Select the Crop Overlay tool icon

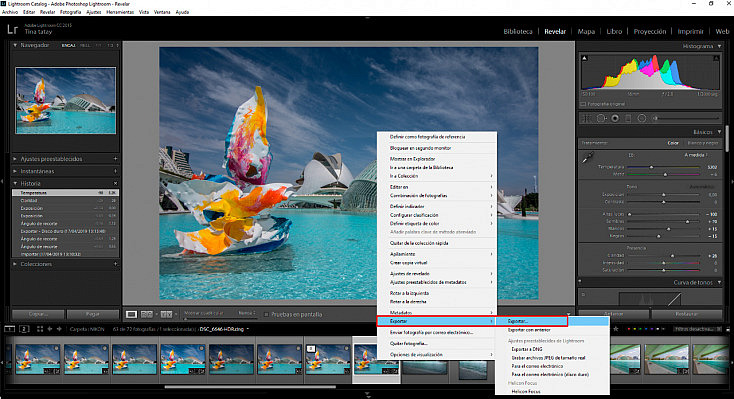coord(586,118)
